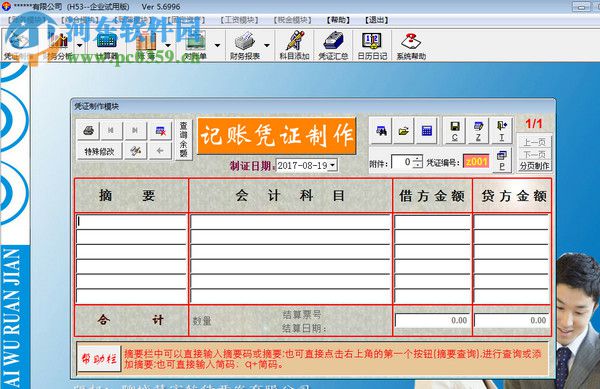Click the 借方金额 column header
Viewport: 600px width, 389px height.
pyautogui.click(x=432, y=195)
